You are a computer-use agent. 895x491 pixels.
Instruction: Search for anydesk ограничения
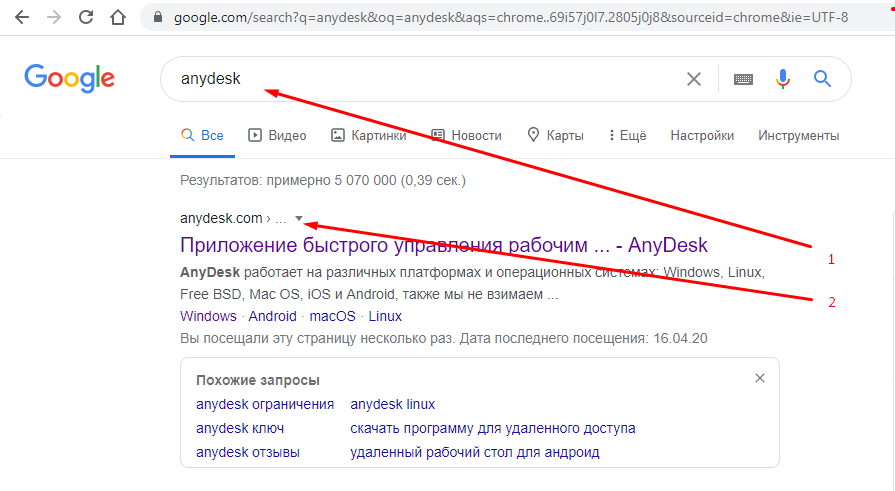(x=265, y=404)
